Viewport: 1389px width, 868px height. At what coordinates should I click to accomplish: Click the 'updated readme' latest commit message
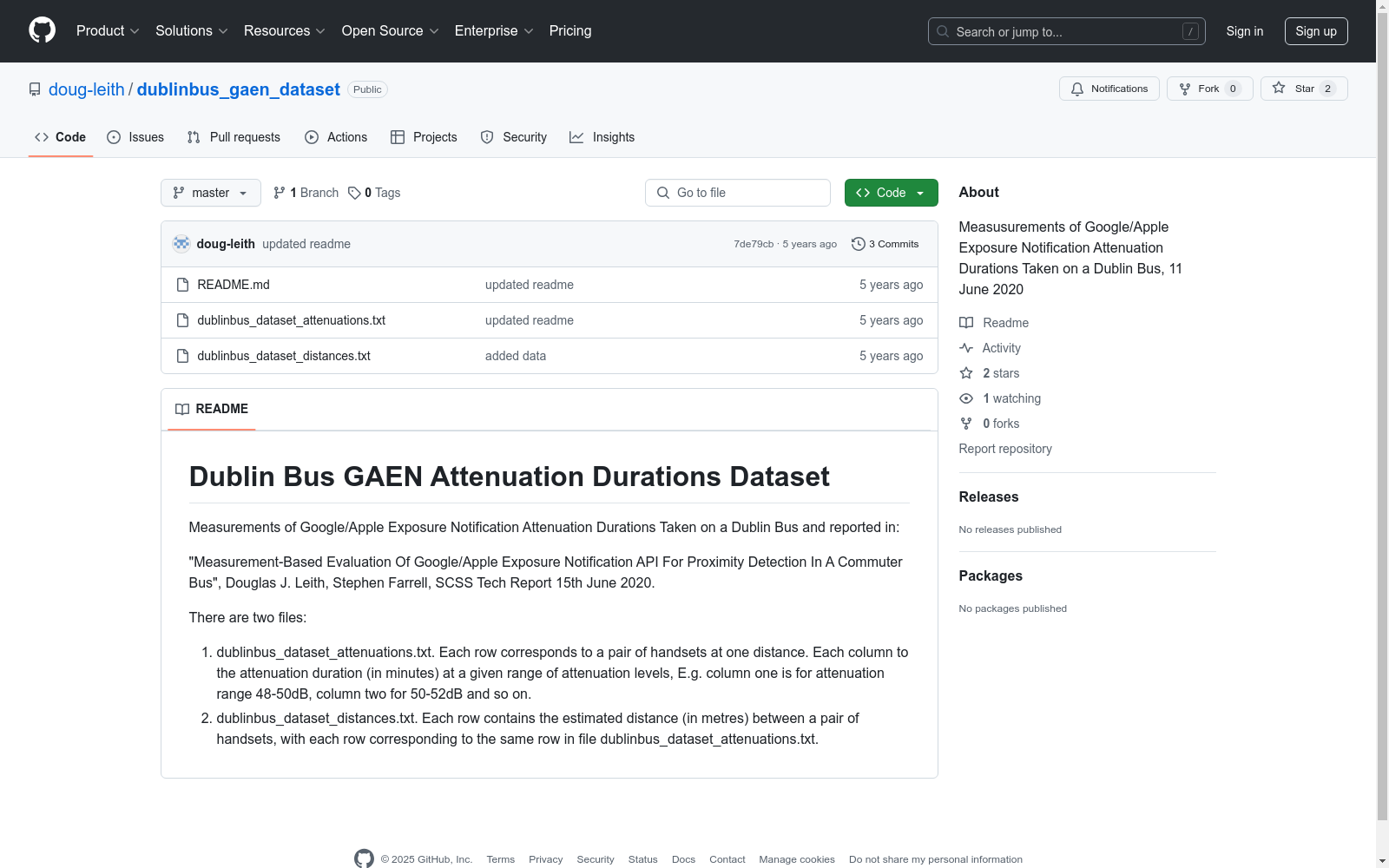click(306, 244)
